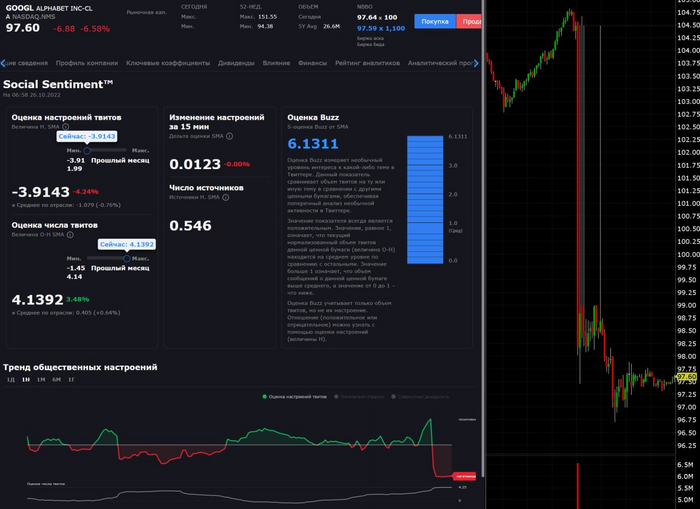This screenshot has width=700, height=509.
Task: Click the tweet sentiment min-max slider handle
Action: (x=88, y=149)
